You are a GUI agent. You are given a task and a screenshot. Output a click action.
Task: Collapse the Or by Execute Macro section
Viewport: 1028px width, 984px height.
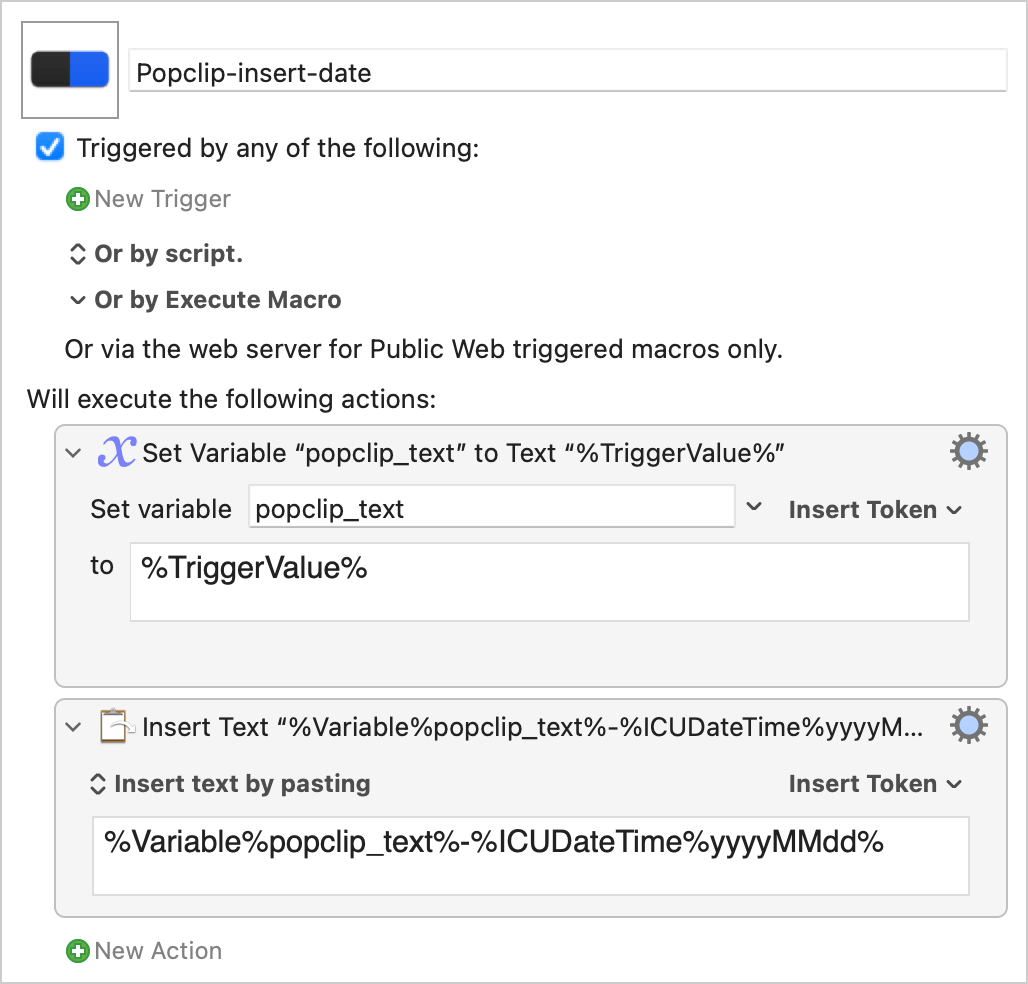click(77, 300)
